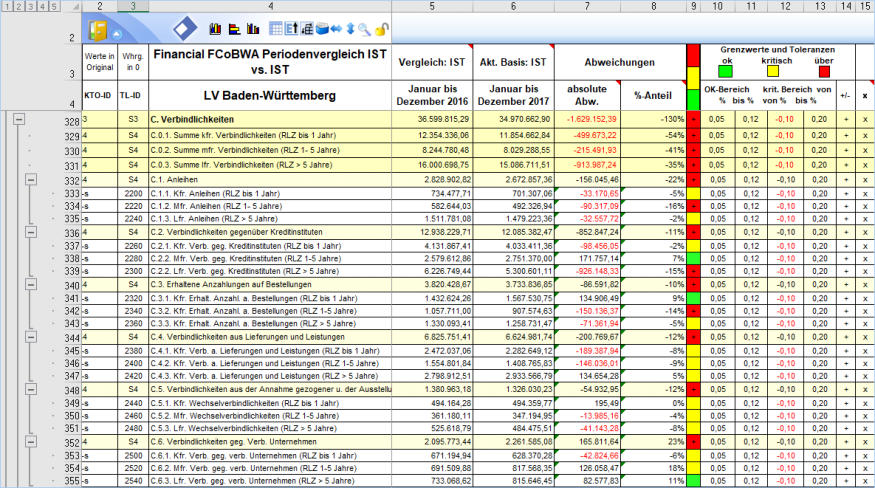Toggle the x marker in row 340

coord(865,284)
